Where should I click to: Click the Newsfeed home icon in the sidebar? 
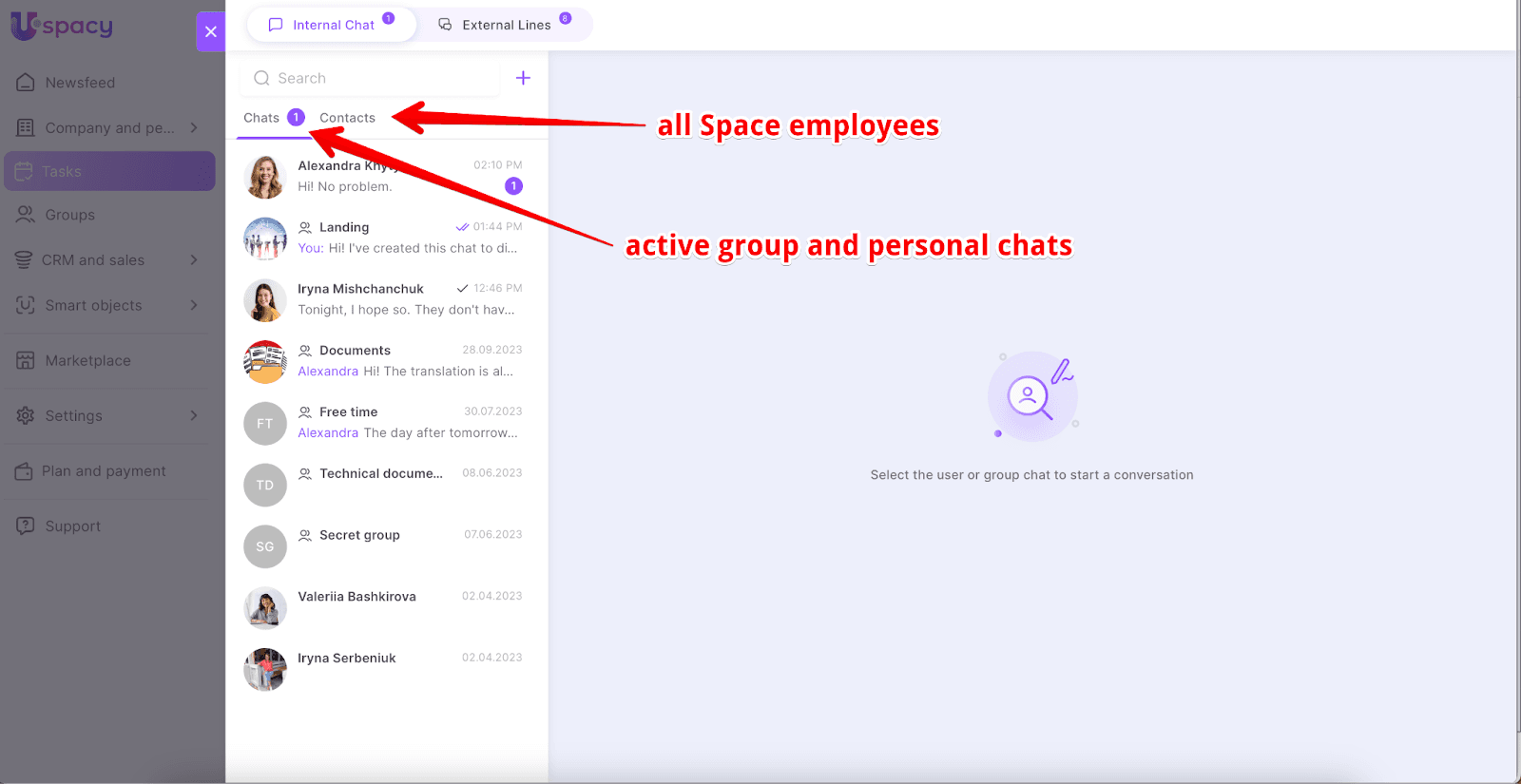click(26, 83)
